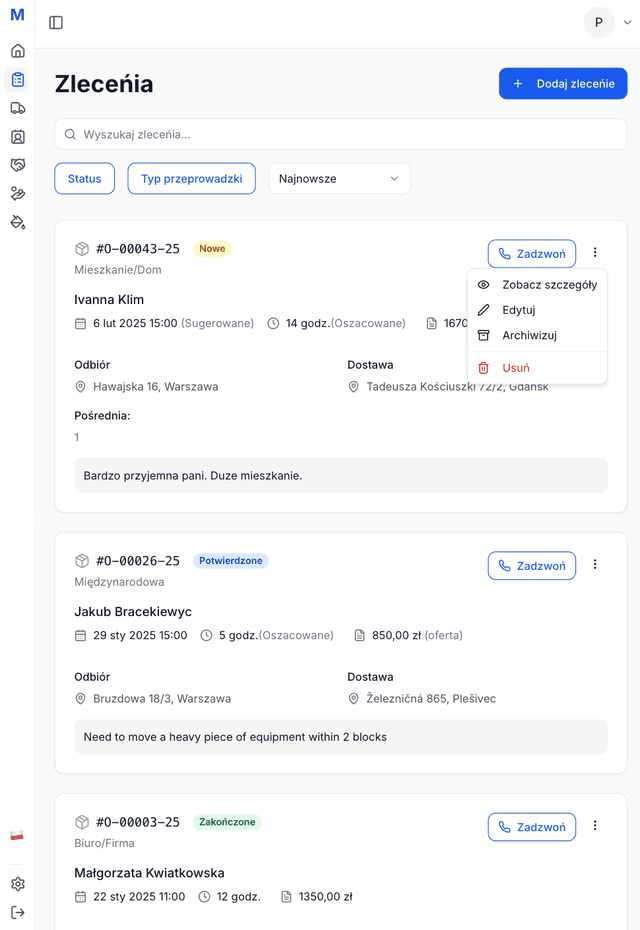The width and height of the screenshot is (640, 930).
Task: Select the paint bucket icon in sidebar
Action: 18,222
